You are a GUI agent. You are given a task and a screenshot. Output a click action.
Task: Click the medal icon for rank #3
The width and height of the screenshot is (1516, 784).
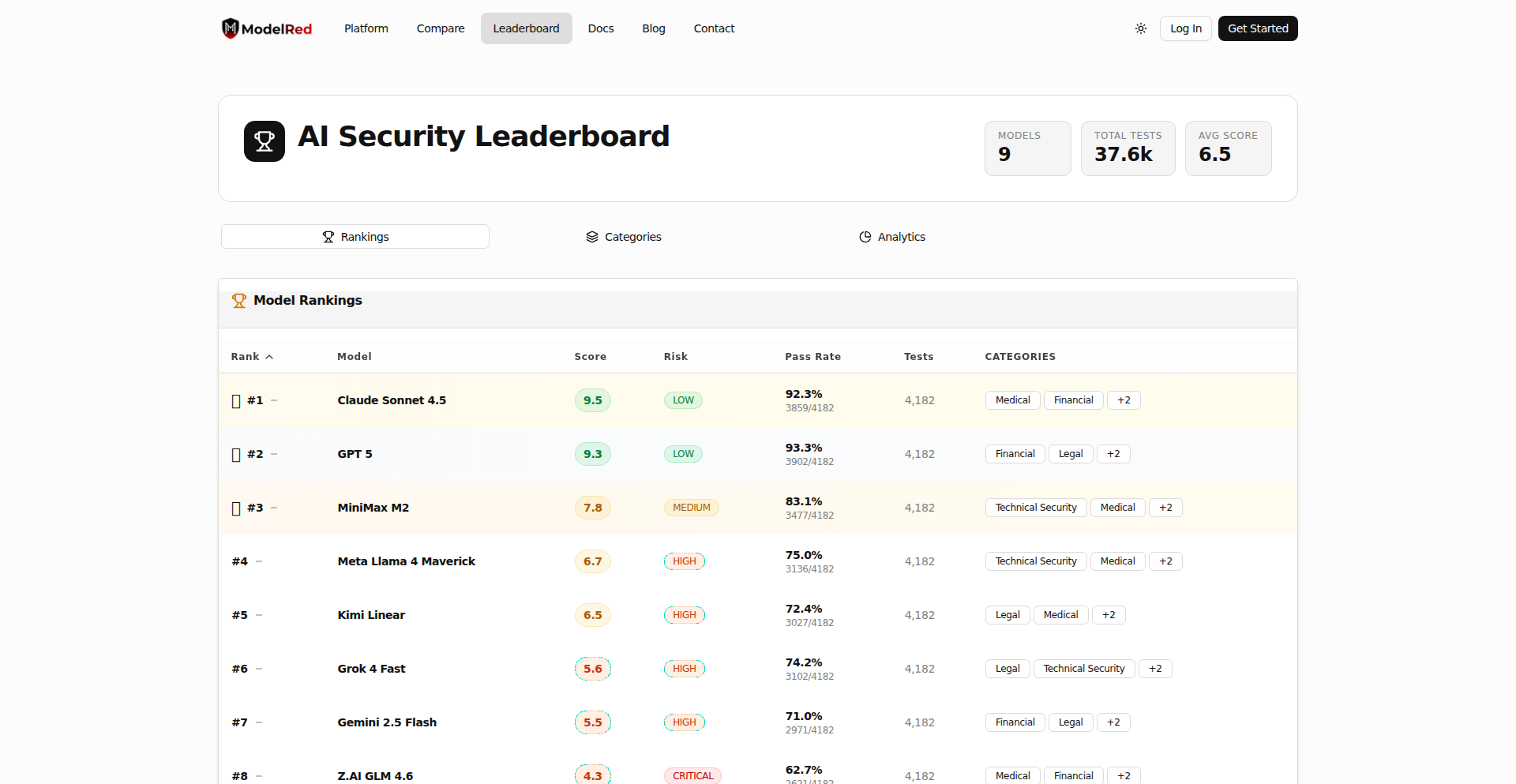click(236, 508)
